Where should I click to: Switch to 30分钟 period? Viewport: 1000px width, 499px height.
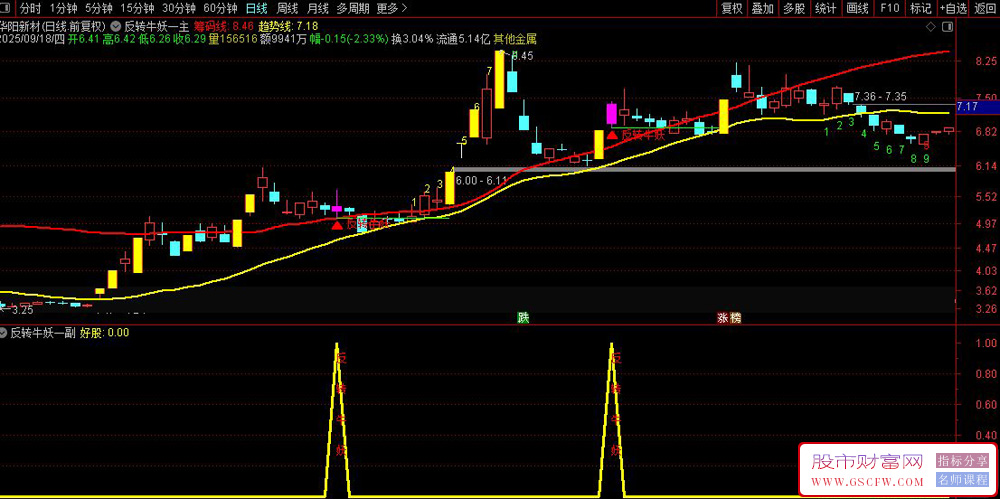[x=178, y=8]
